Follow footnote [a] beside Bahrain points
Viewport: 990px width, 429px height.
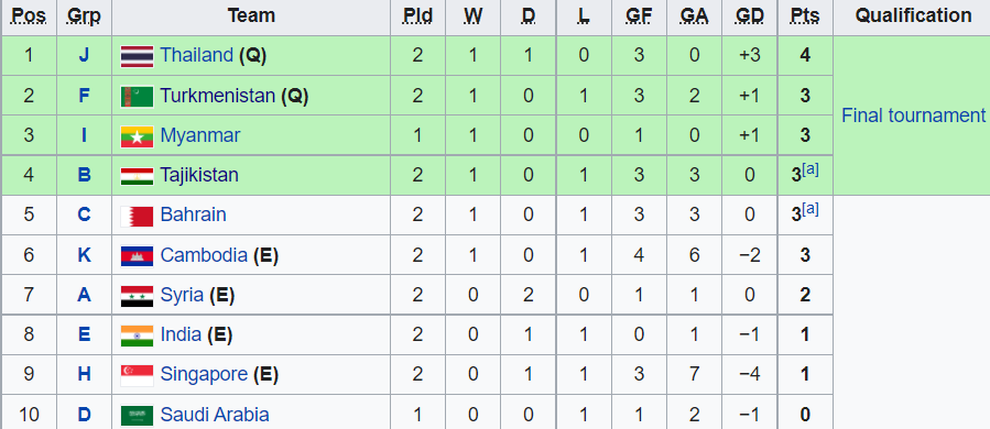(810, 210)
